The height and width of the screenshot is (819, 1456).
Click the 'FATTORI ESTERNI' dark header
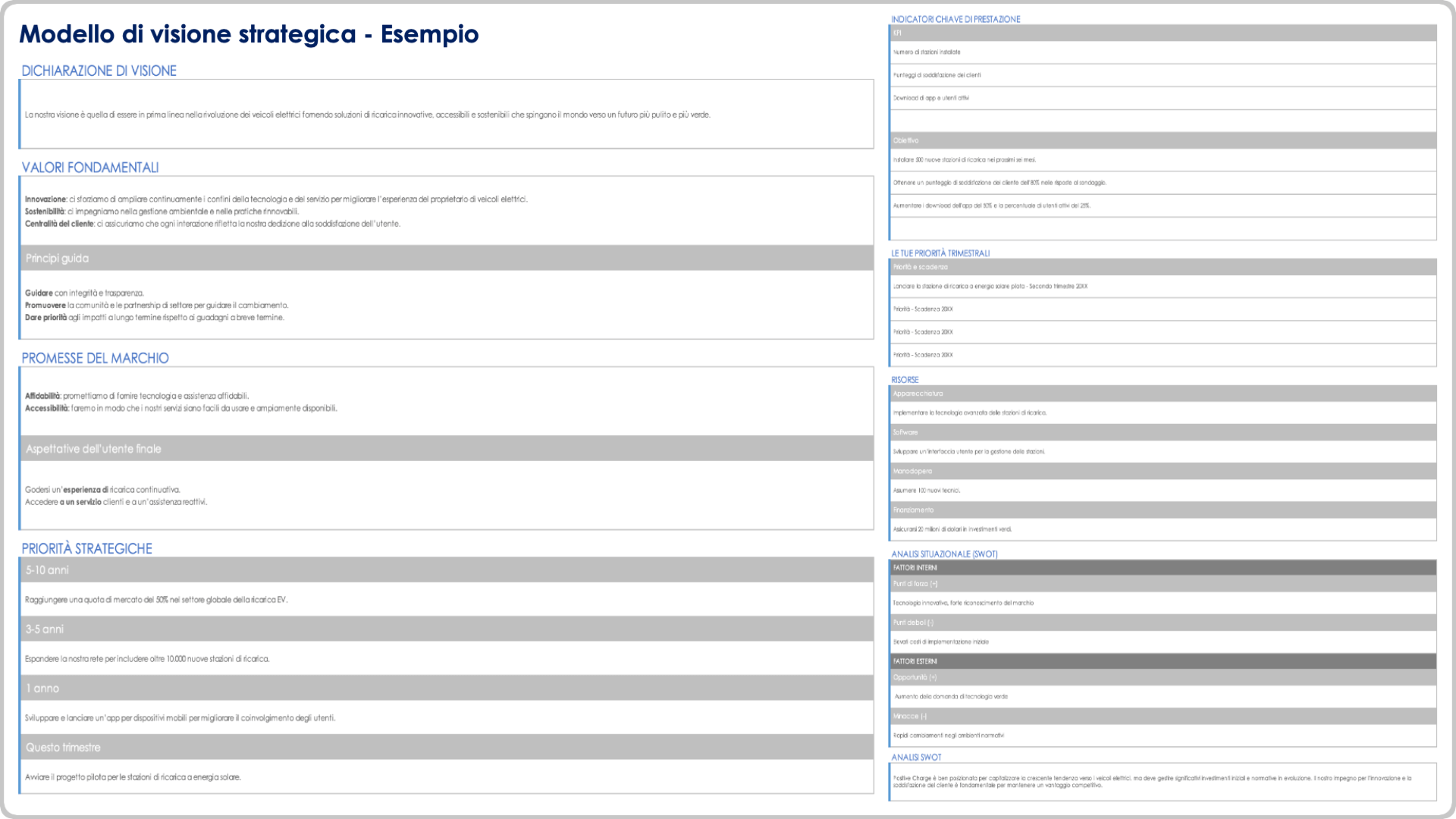1163,661
